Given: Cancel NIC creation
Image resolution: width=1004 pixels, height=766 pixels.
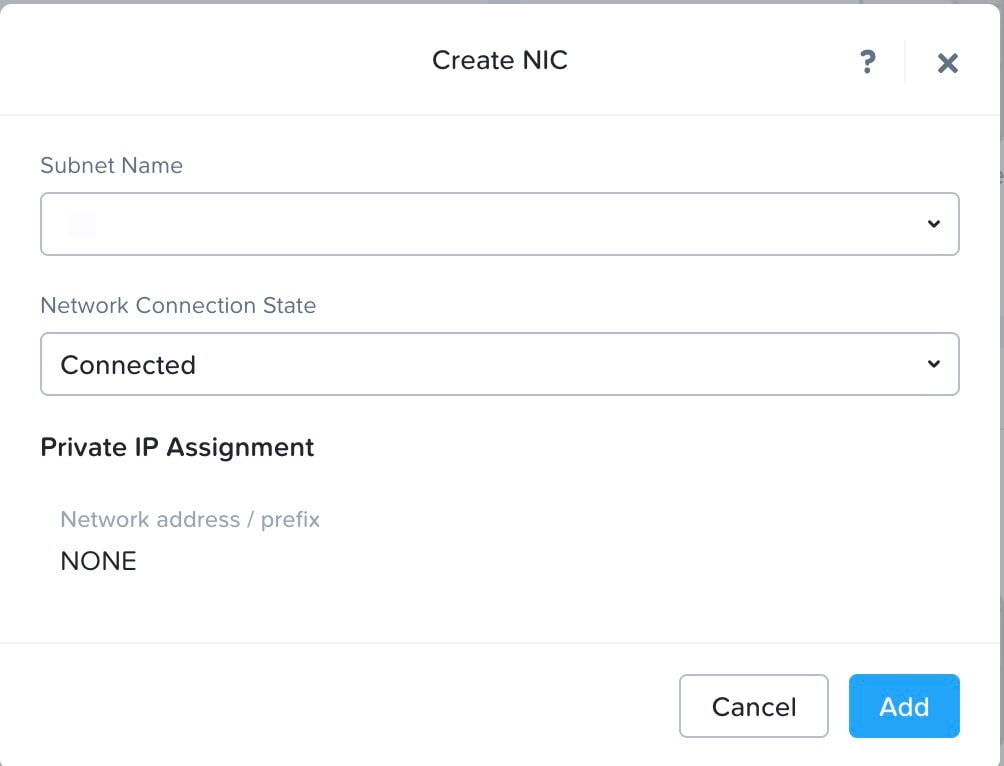Looking at the screenshot, I should (753, 706).
